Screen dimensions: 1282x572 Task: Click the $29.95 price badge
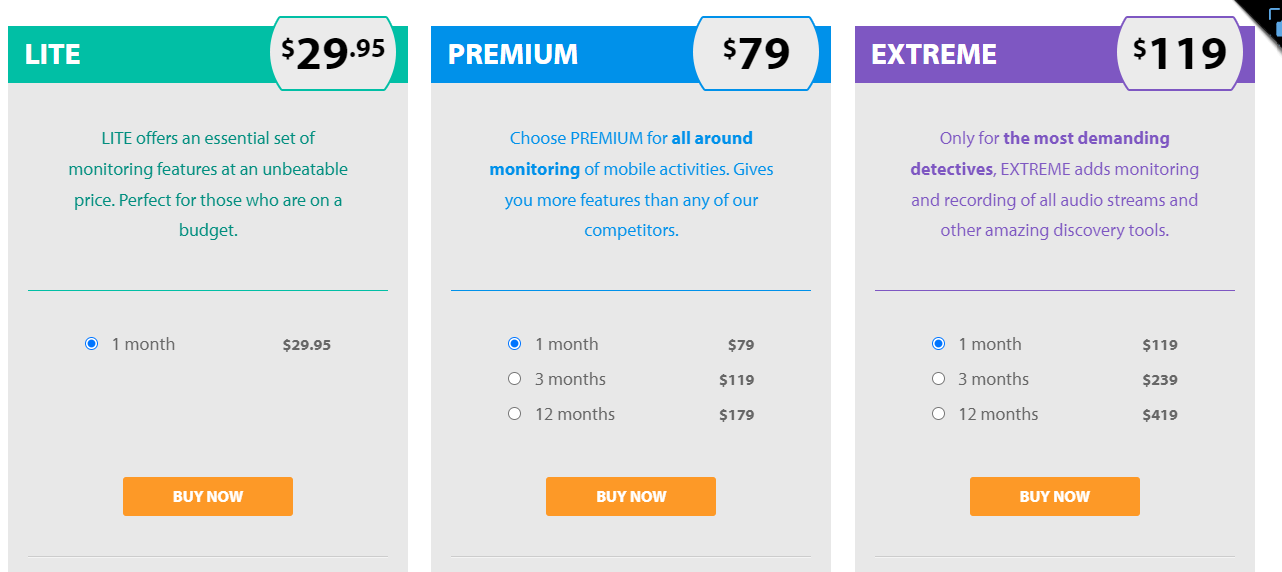(333, 54)
